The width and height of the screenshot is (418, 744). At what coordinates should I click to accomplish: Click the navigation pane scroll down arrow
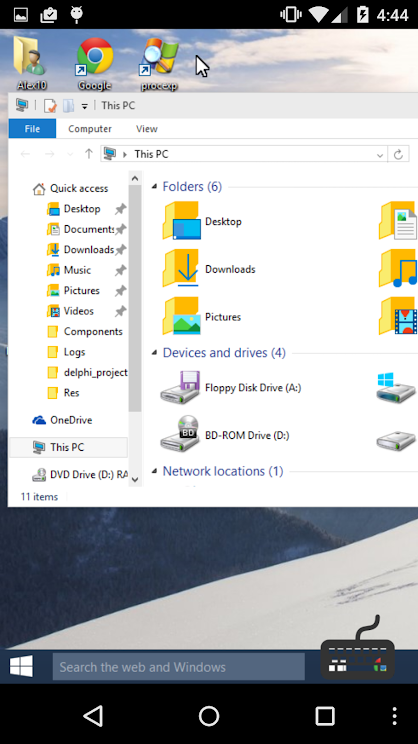(135, 480)
